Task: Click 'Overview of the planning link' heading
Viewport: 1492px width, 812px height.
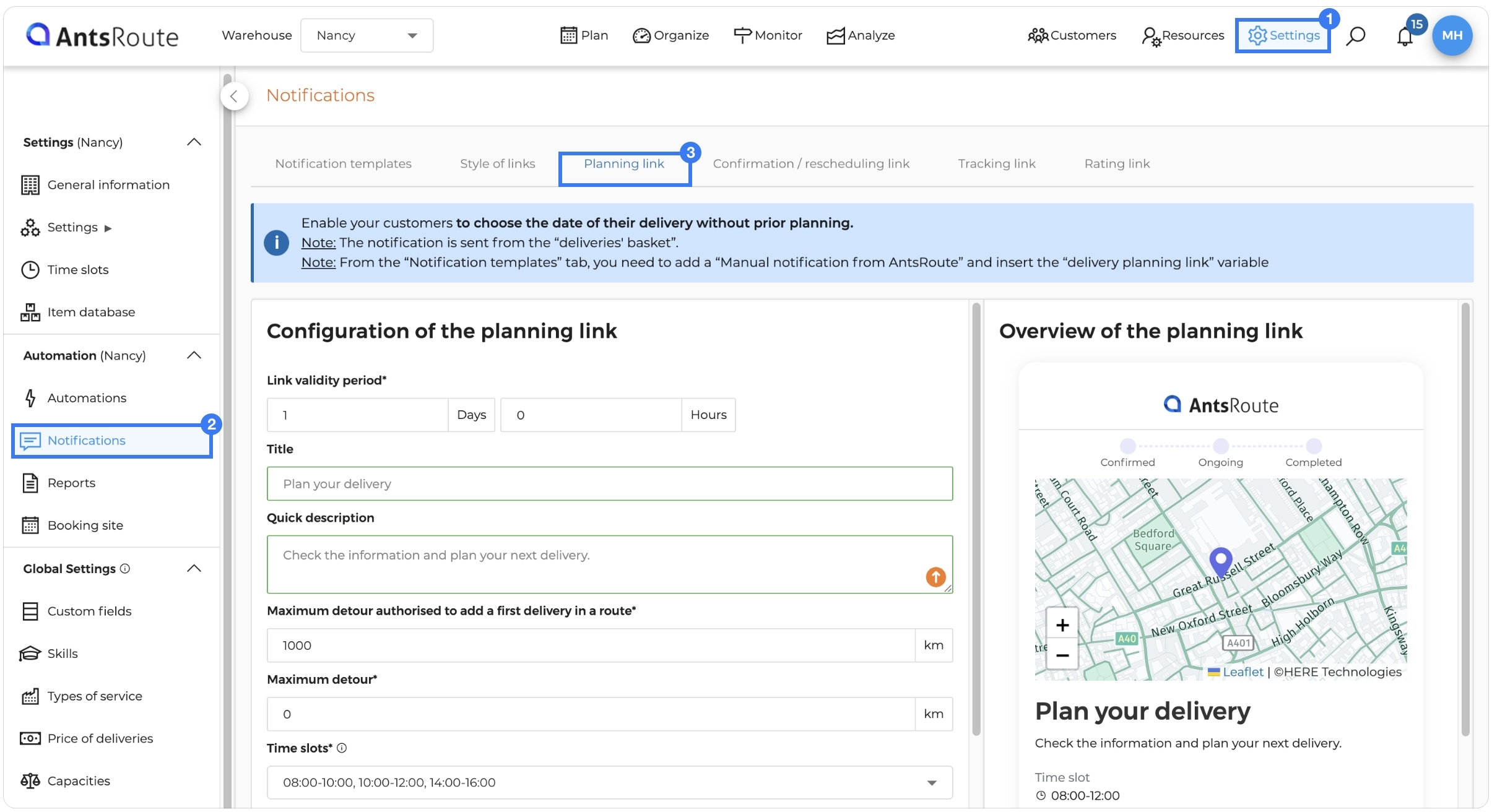Action: pyautogui.click(x=1150, y=331)
